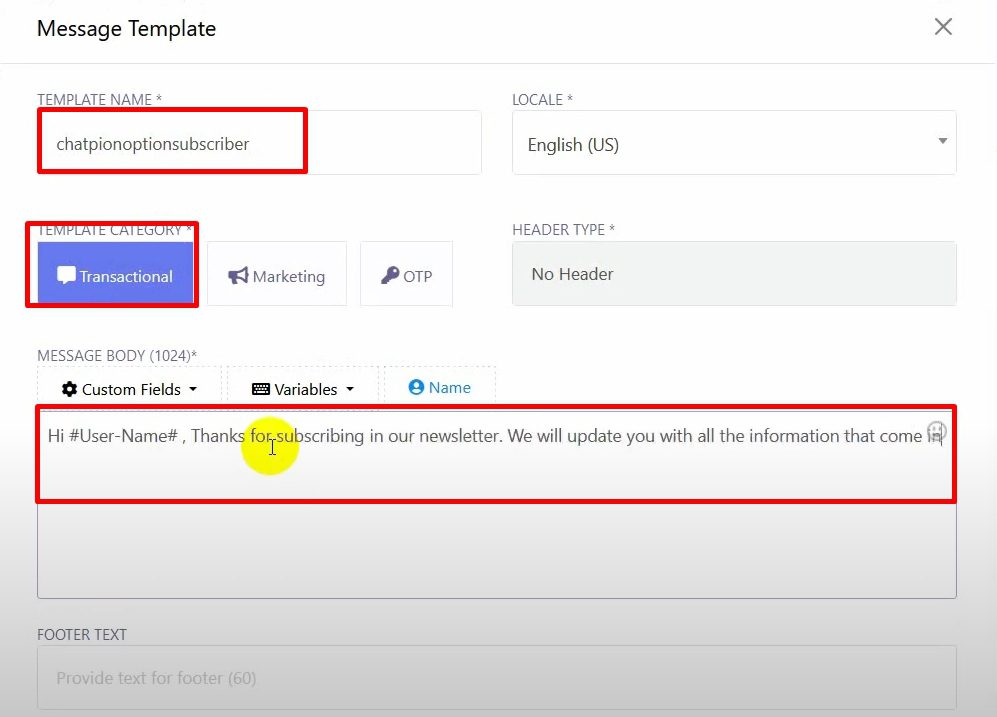Choose the Marketing template category
997x717 pixels.
pos(277,275)
